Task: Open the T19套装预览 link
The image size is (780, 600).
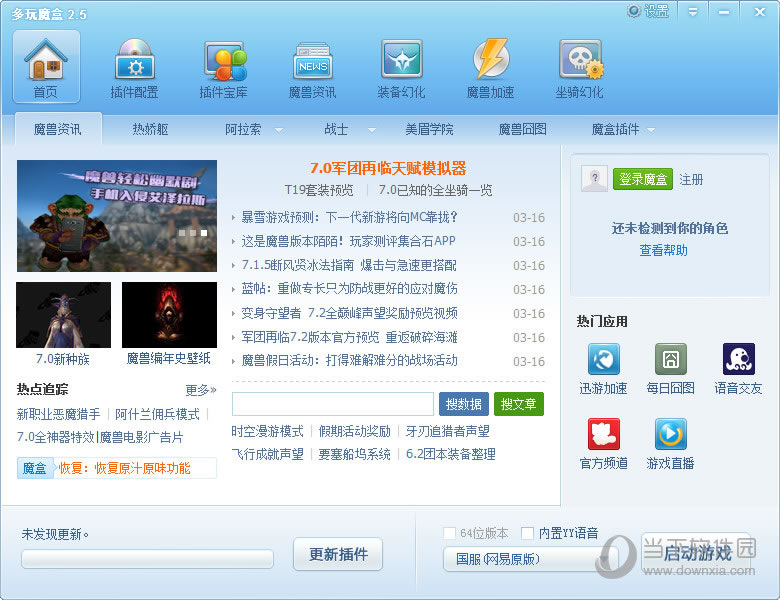Action: (319, 190)
